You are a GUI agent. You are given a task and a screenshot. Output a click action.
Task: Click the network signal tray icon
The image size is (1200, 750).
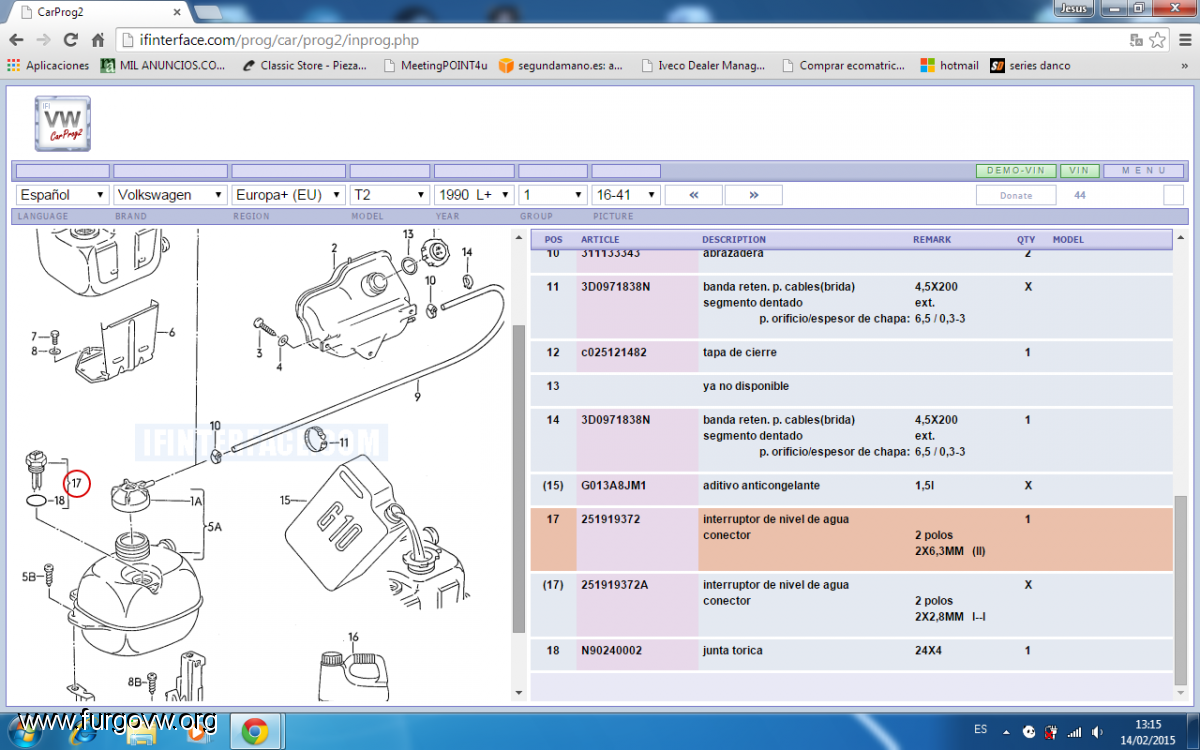pos(1074,731)
